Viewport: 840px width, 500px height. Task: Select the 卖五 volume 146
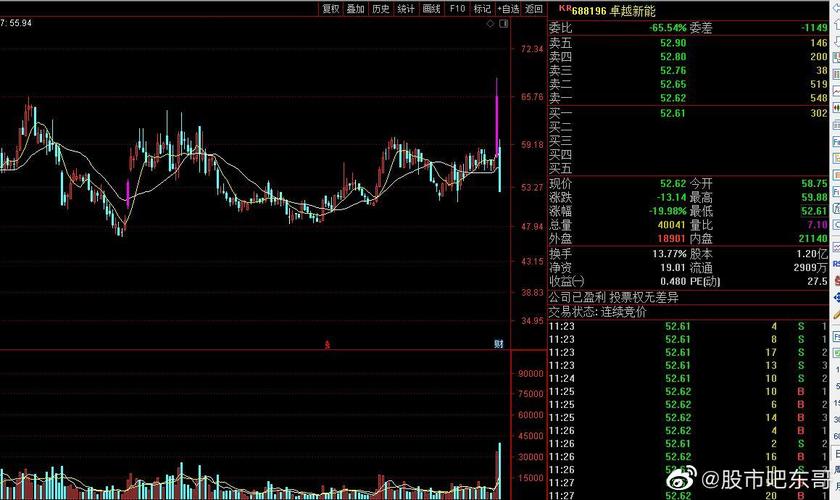coord(819,43)
